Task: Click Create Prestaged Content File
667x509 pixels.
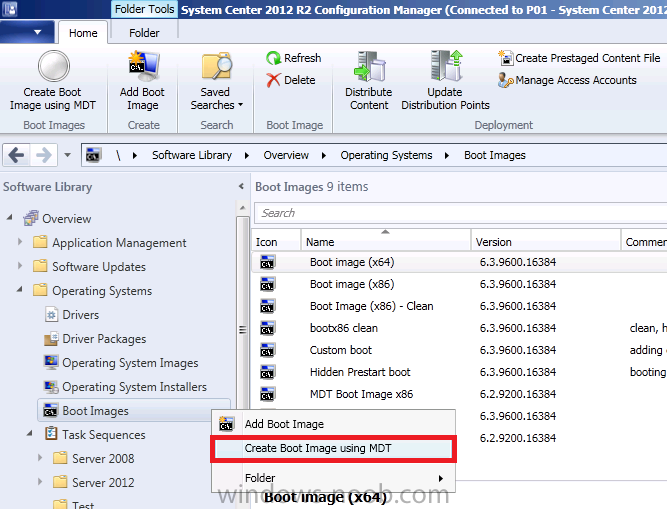Action: click(x=579, y=58)
